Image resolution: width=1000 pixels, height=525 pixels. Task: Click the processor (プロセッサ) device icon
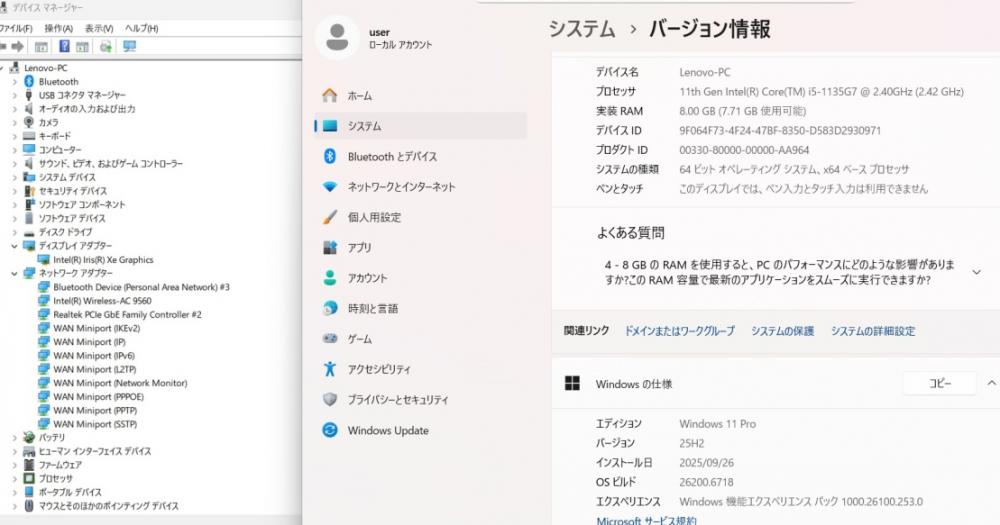[29, 478]
